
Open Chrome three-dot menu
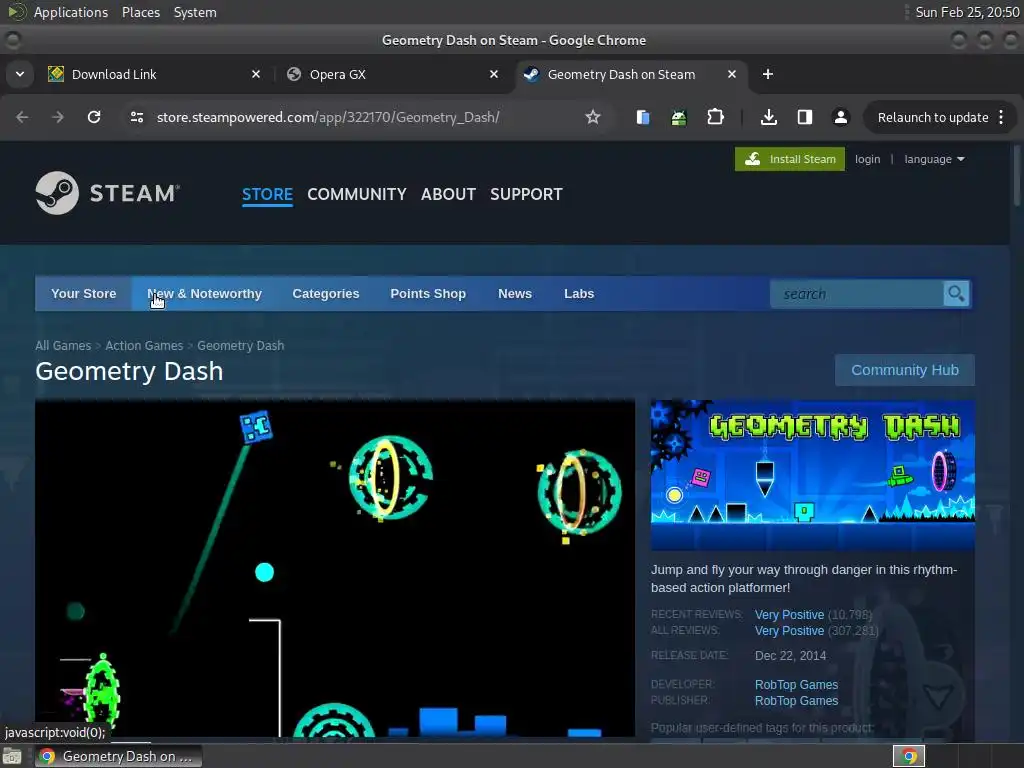pyautogui.click(x=1001, y=118)
